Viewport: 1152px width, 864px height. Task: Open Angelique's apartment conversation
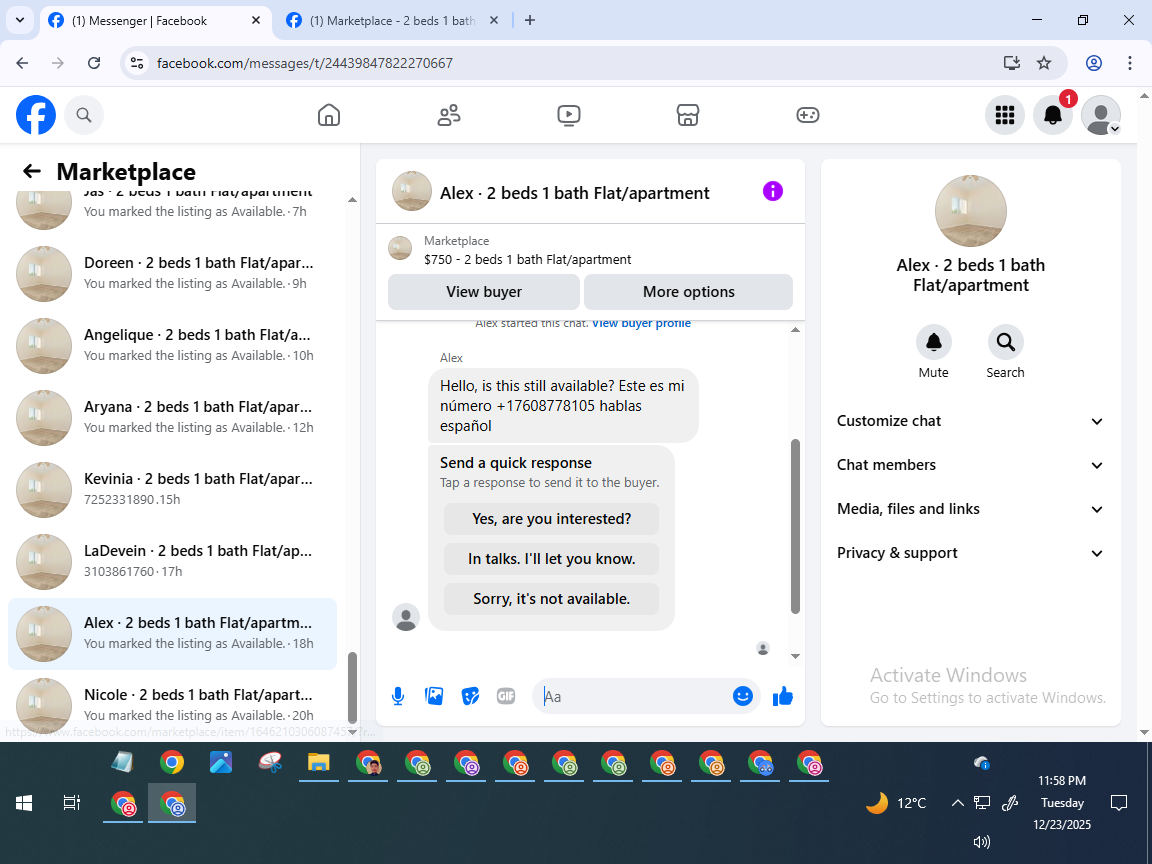click(x=173, y=345)
